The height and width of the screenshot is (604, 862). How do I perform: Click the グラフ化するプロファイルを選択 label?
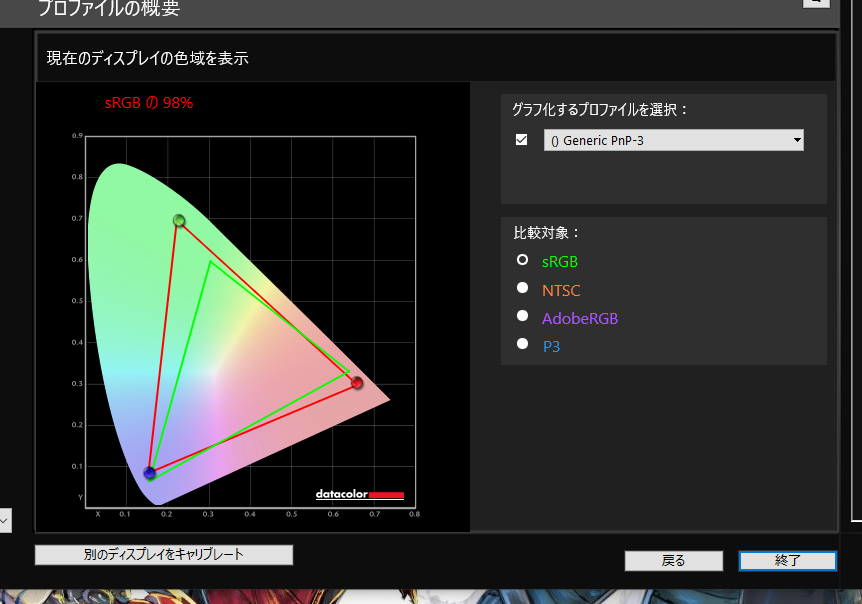(600, 110)
